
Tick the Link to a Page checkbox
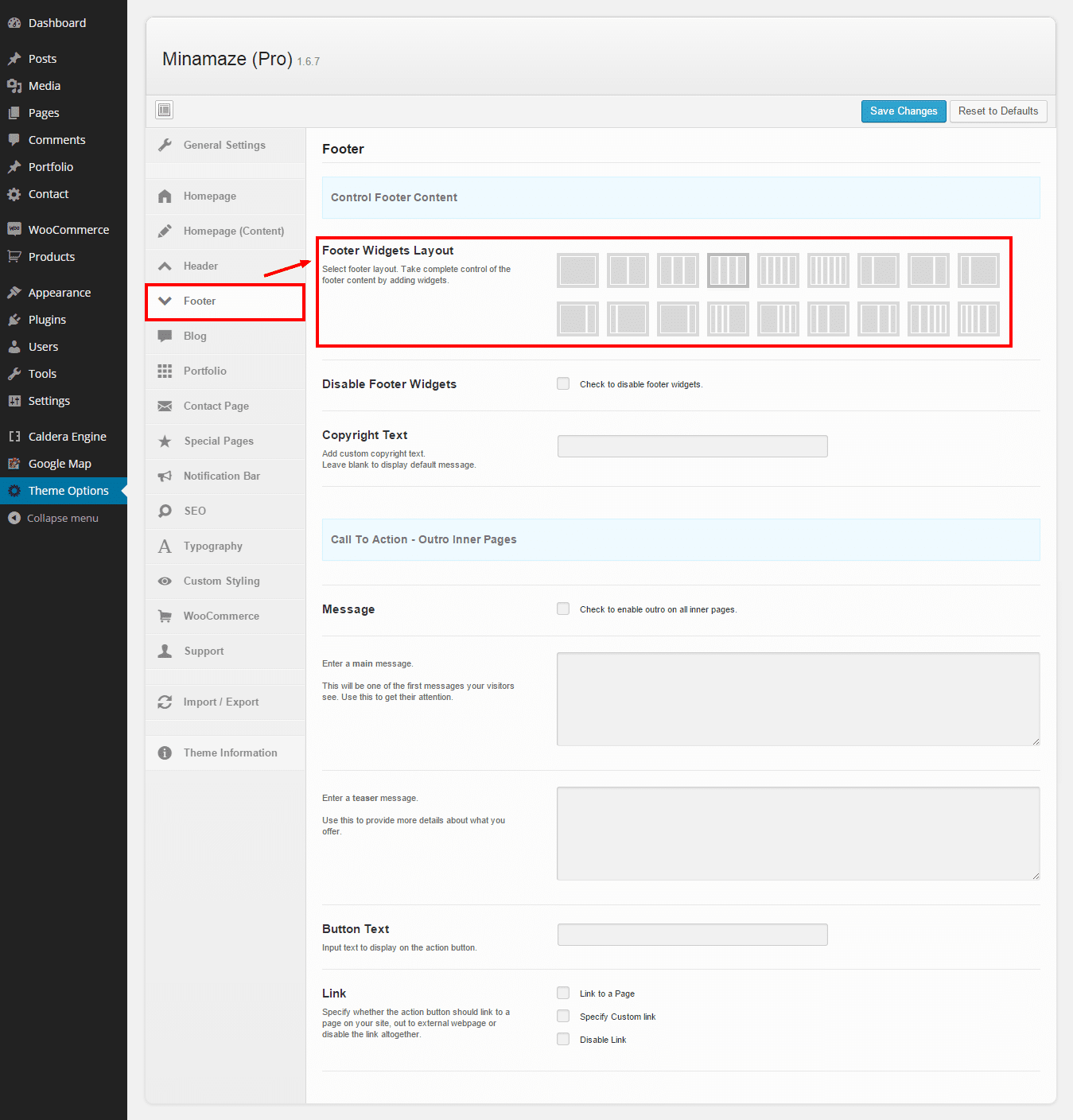point(563,994)
